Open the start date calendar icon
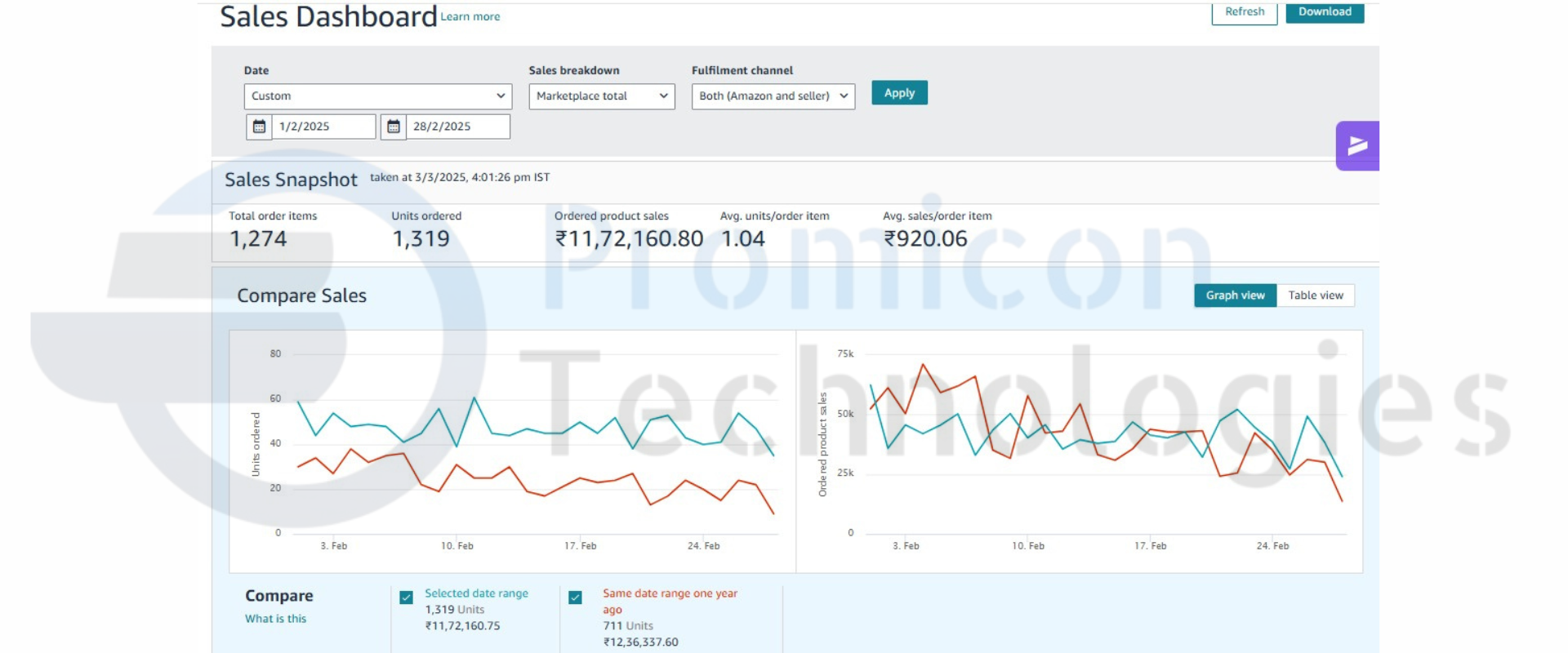 pos(259,127)
